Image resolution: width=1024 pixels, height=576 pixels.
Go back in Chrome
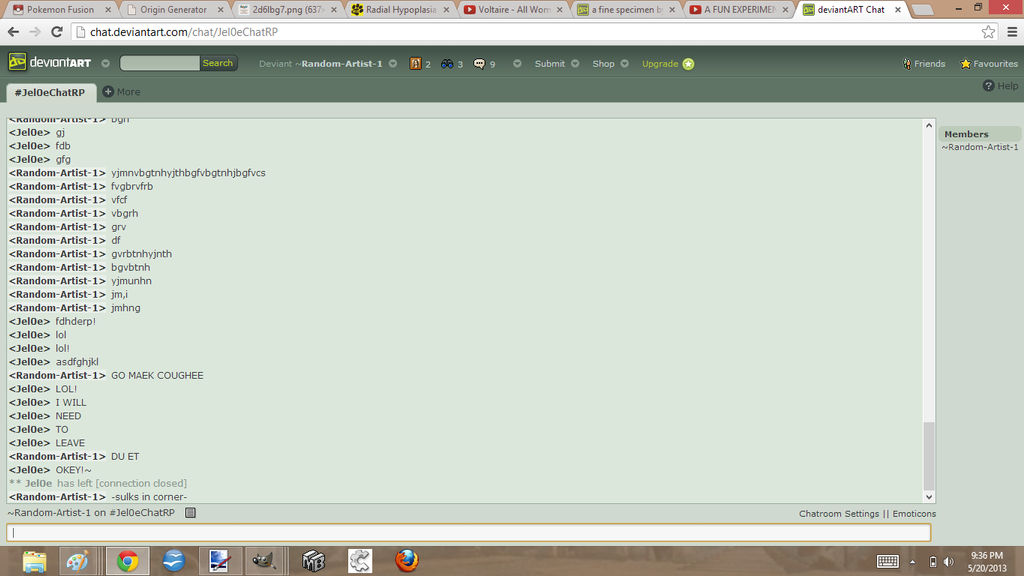13,31
